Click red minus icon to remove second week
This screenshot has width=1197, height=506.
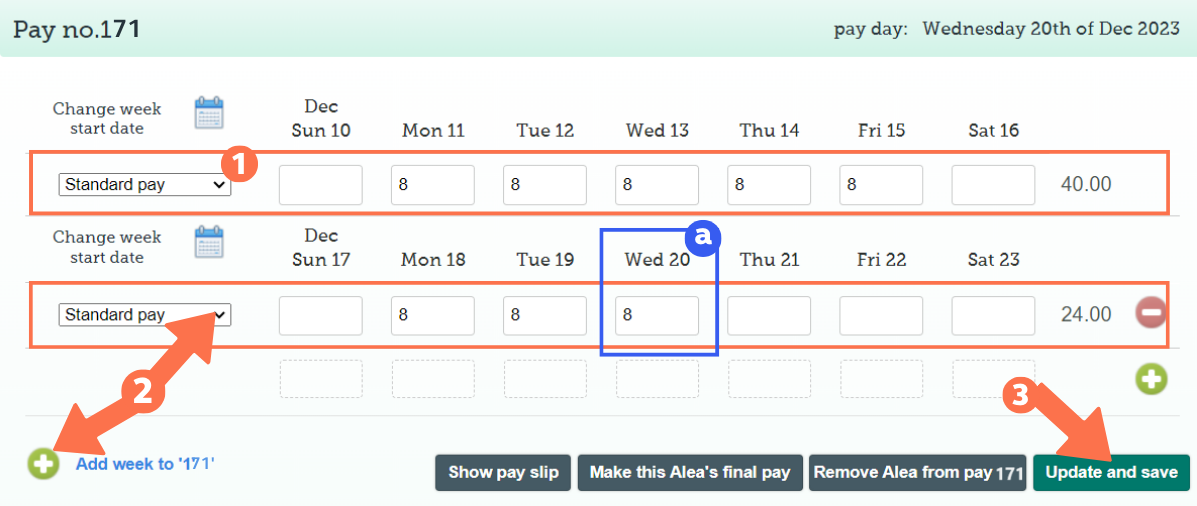coord(1150,313)
